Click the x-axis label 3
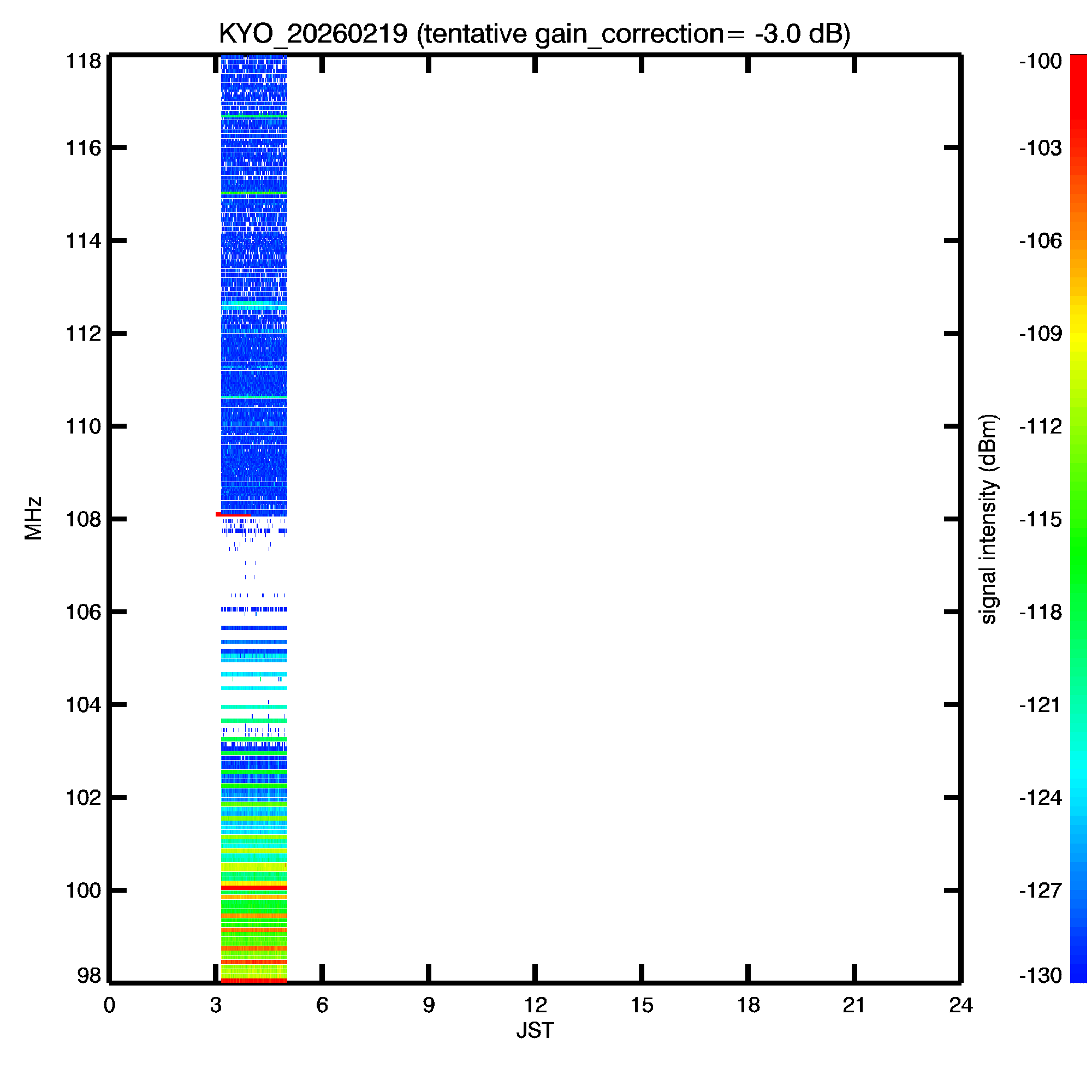This screenshot has width=1092, height=1092. pos(215,1006)
